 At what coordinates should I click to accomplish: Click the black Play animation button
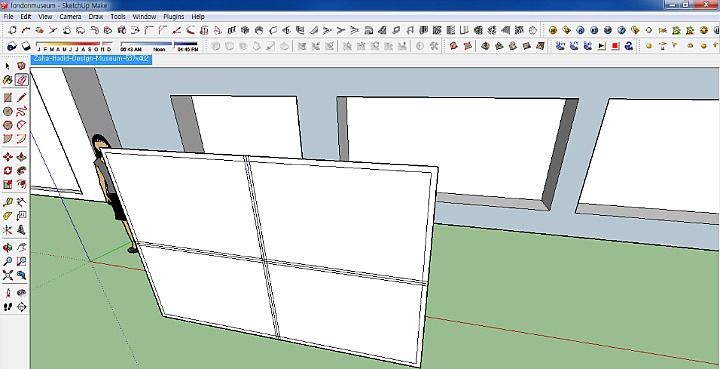tap(602, 46)
